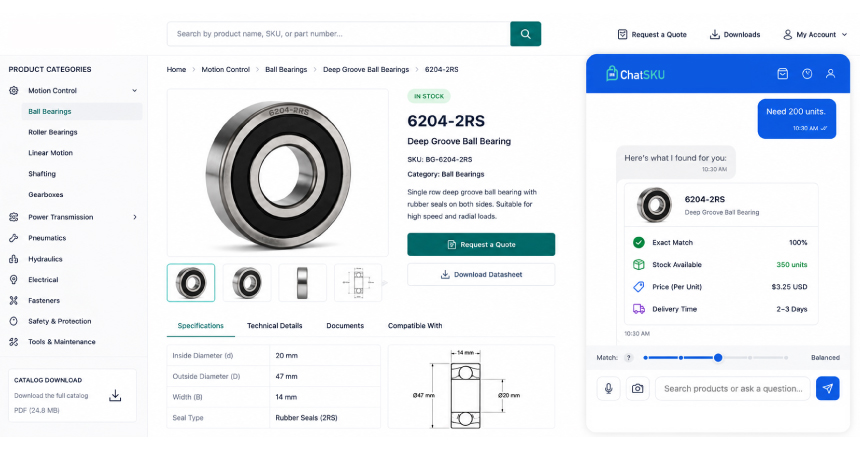This screenshot has height=452, width=860.
Task: Click the Request a Quote clipboard icon in header
Action: point(622,35)
